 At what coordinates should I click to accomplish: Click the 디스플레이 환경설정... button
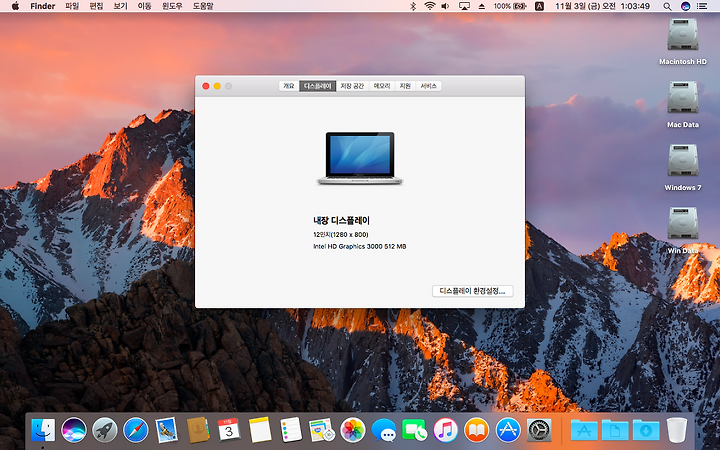(472, 291)
